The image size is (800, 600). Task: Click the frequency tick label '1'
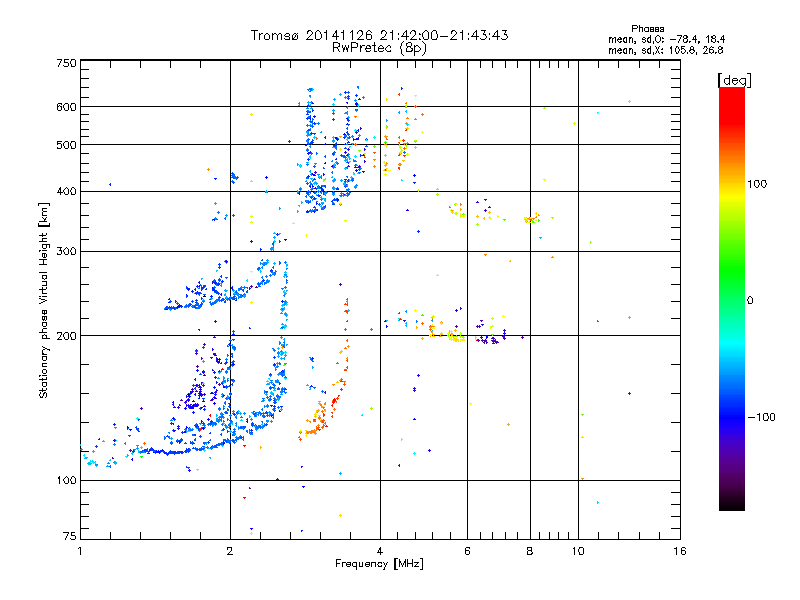pyautogui.click(x=80, y=551)
